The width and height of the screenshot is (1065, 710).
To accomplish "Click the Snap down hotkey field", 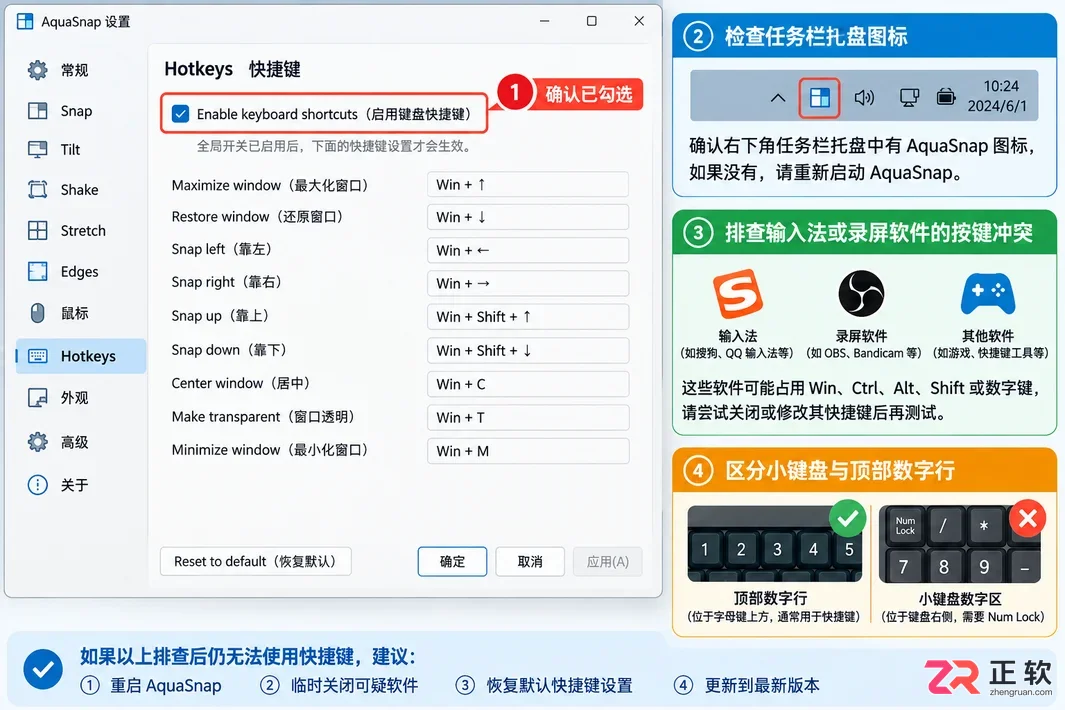I will (528, 351).
